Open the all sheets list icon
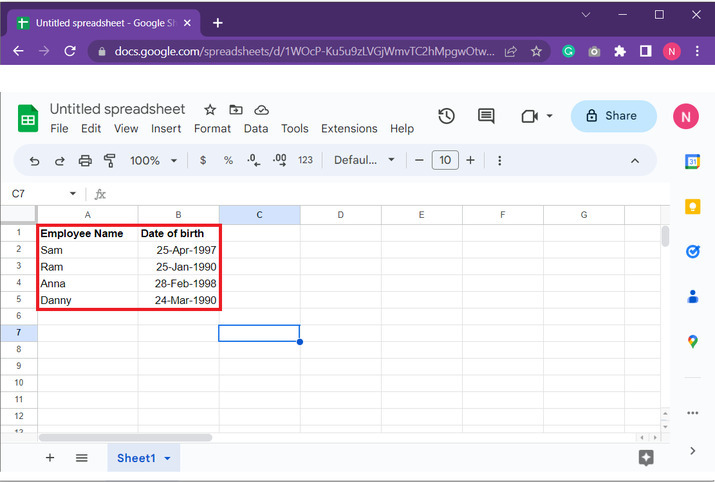The height and width of the screenshot is (482, 715). 82,458
